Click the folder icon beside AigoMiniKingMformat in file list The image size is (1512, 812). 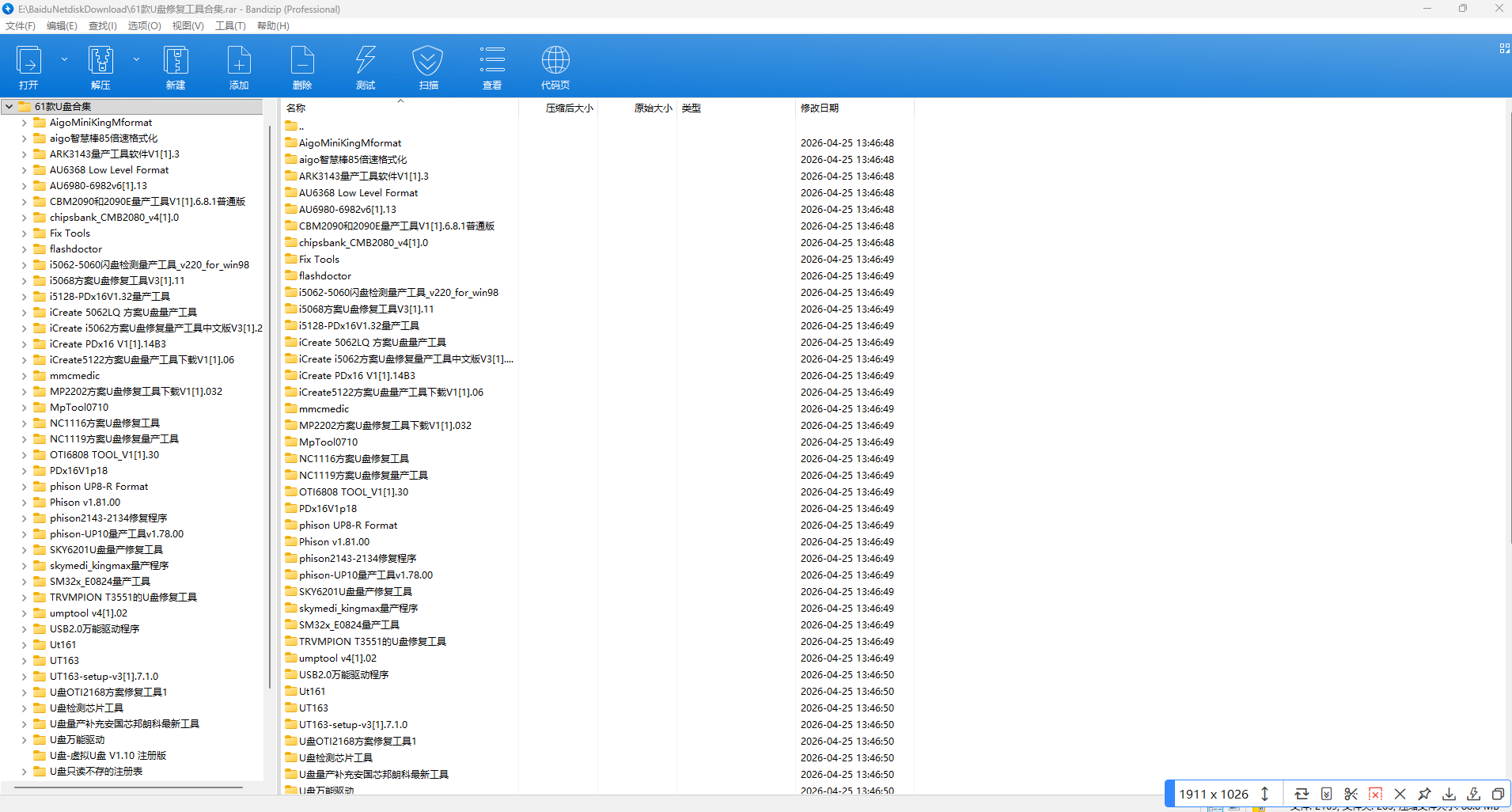click(291, 142)
